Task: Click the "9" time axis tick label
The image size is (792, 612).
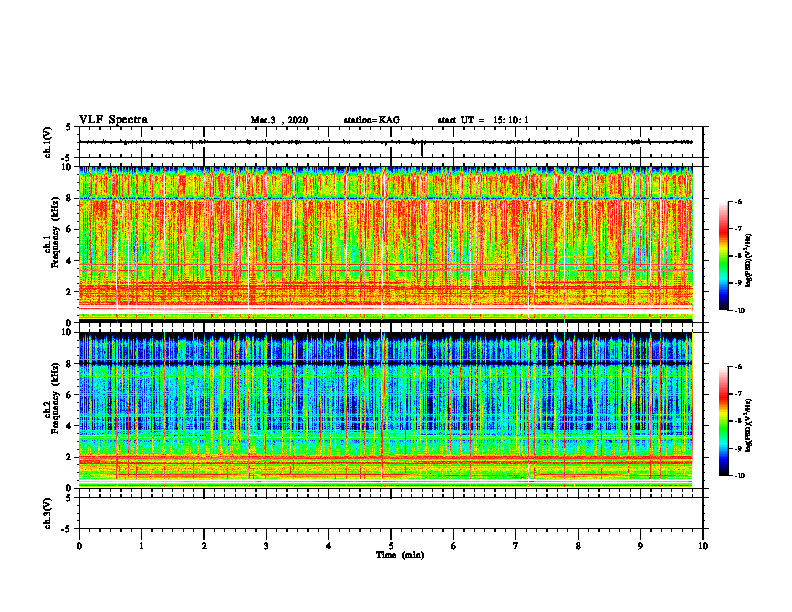Action: coord(640,545)
